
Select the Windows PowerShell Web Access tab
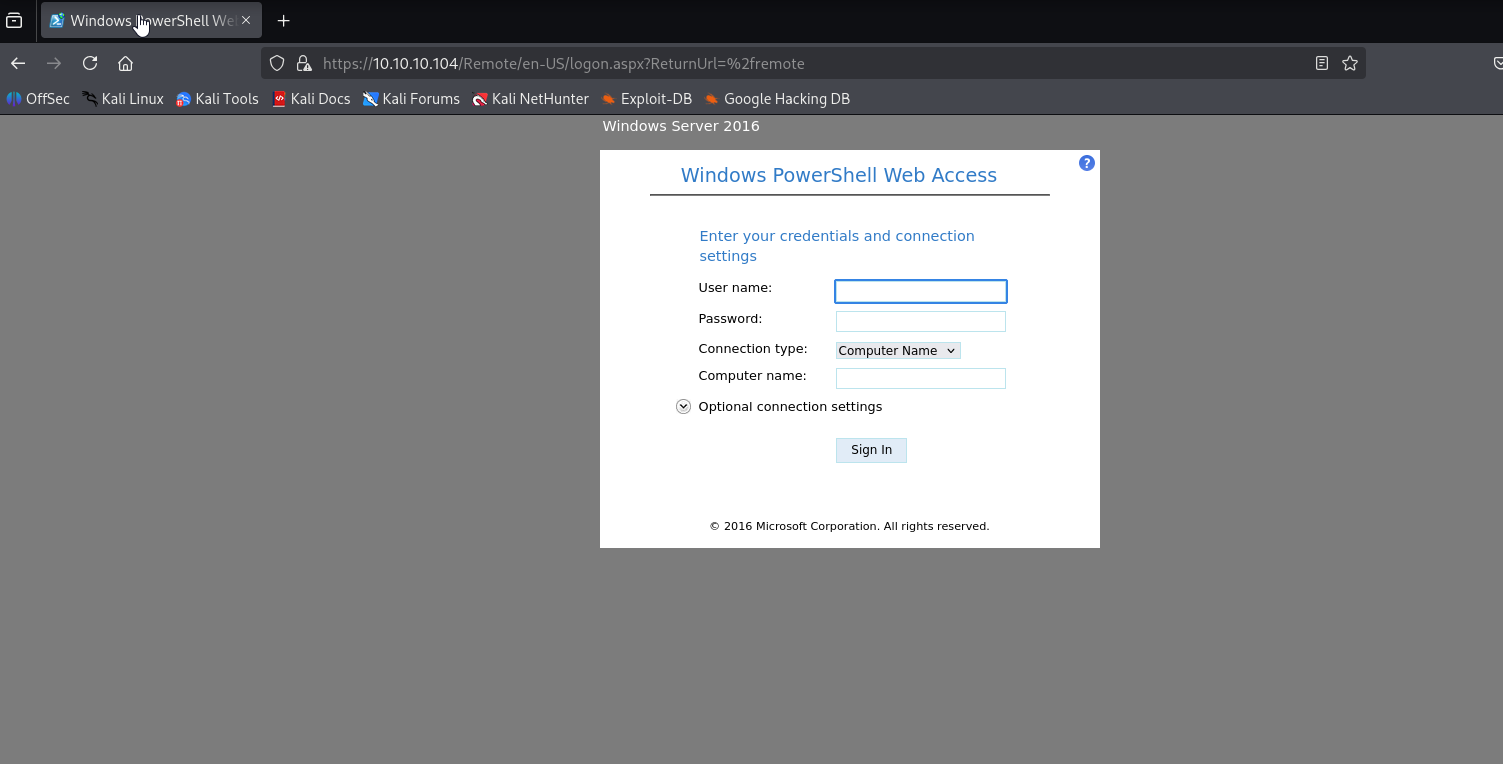[x=151, y=20]
